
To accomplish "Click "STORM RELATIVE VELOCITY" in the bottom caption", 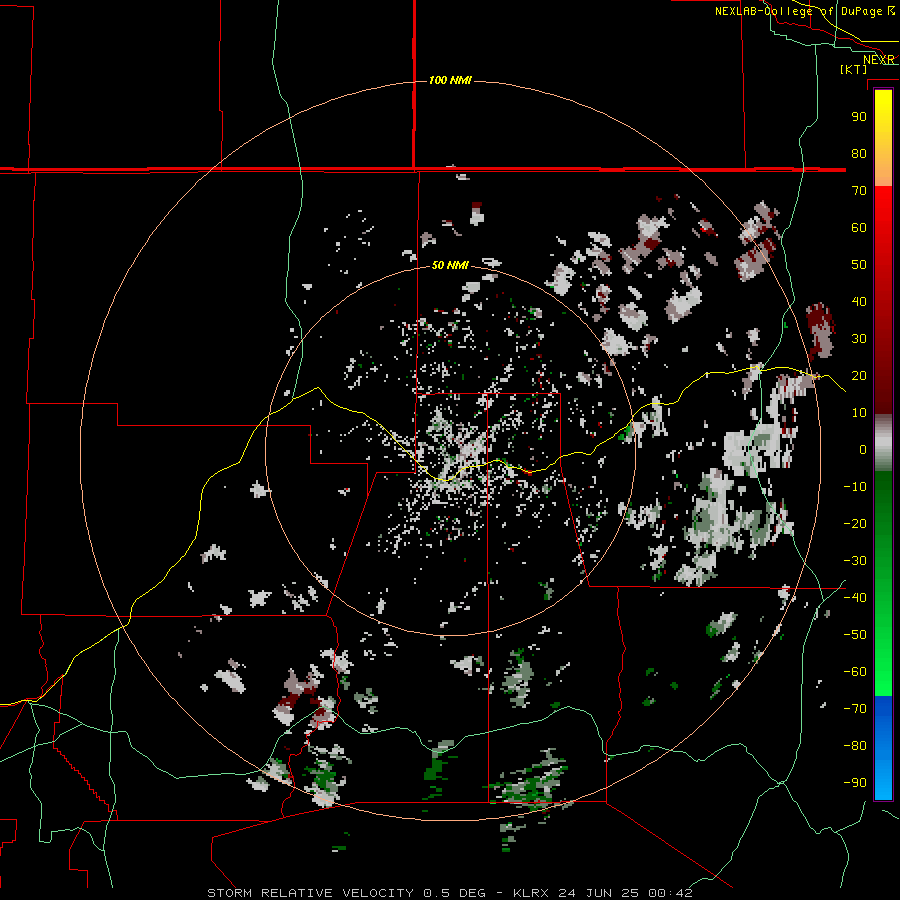I will click(310, 893).
